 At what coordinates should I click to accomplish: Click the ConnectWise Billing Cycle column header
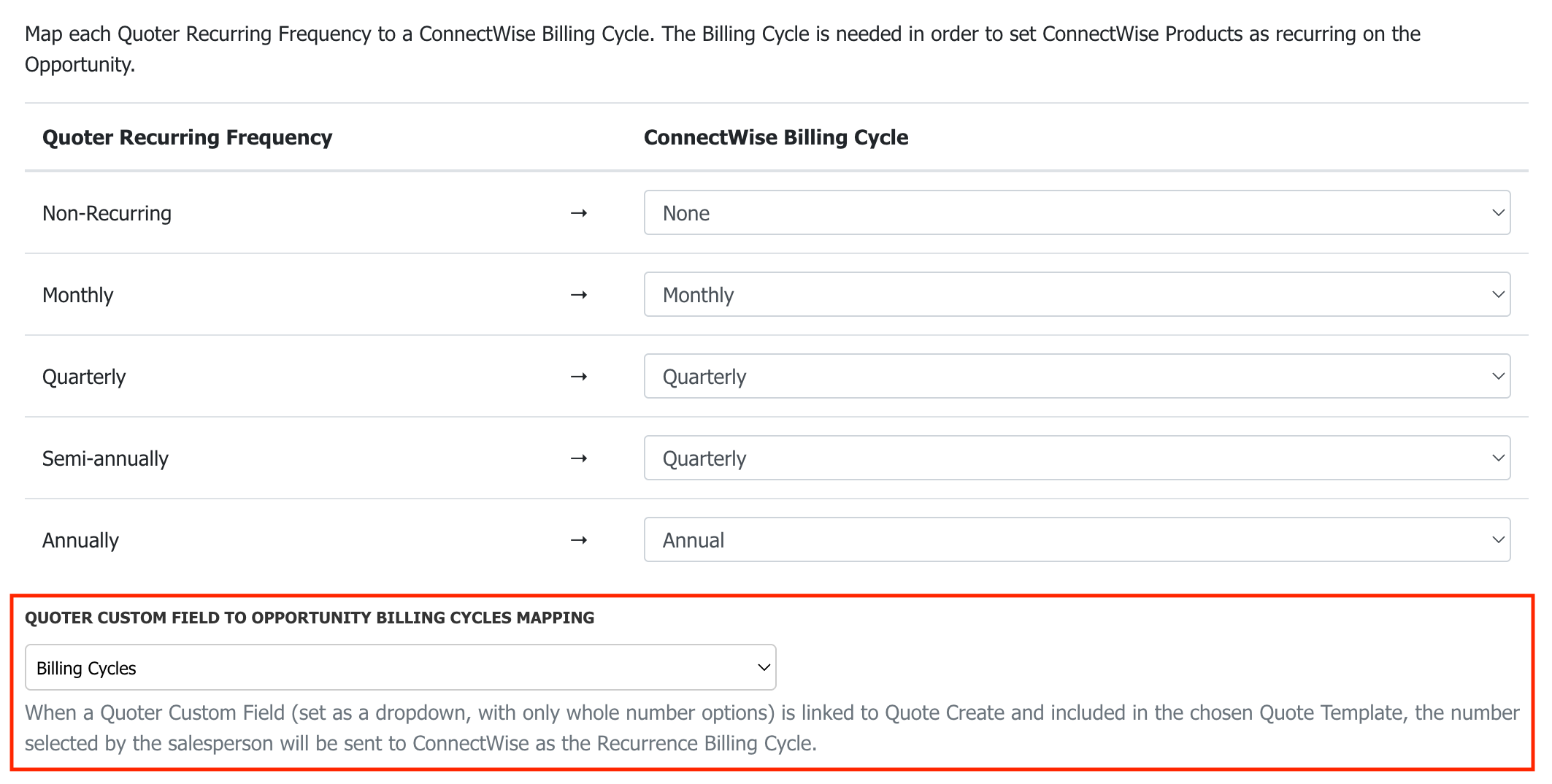click(x=776, y=137)
